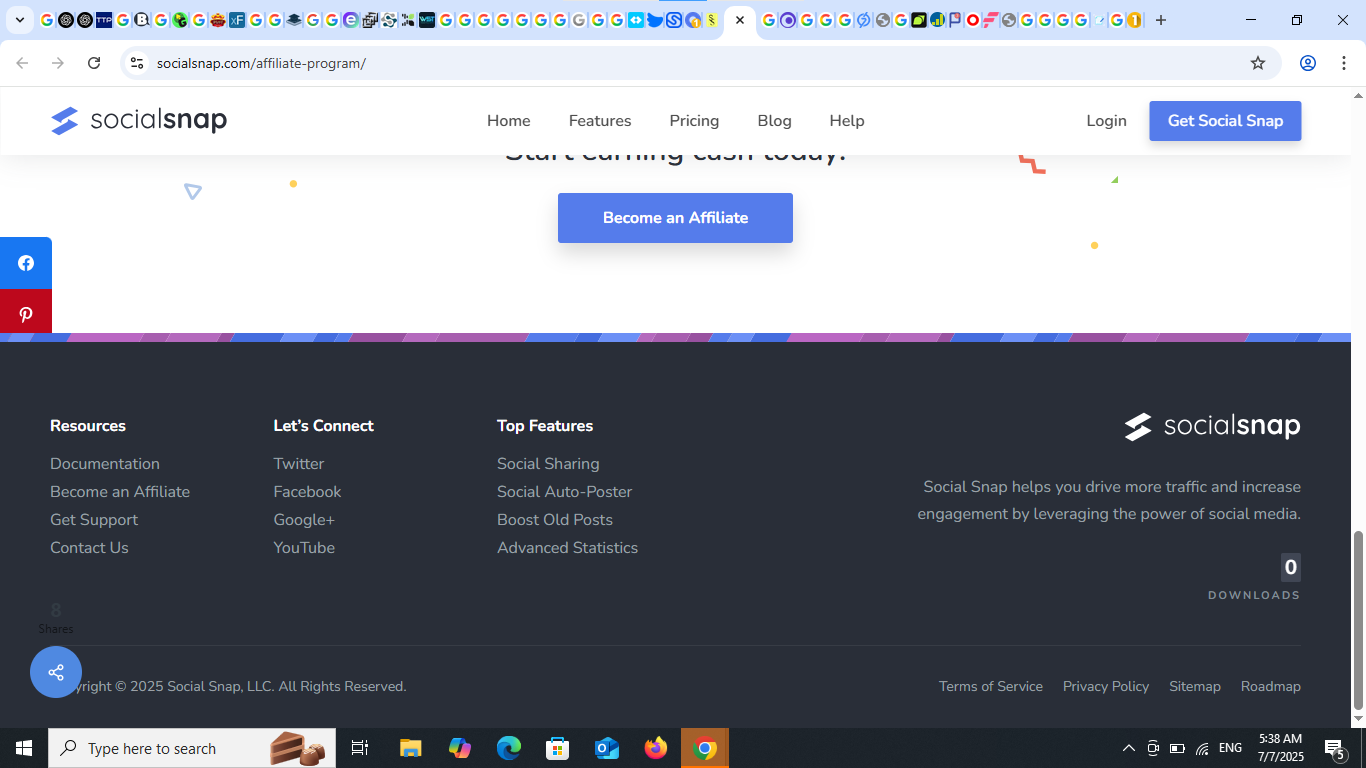Click the footer Social Snap logo
1366x768 pixels.
coord(1212,427)
